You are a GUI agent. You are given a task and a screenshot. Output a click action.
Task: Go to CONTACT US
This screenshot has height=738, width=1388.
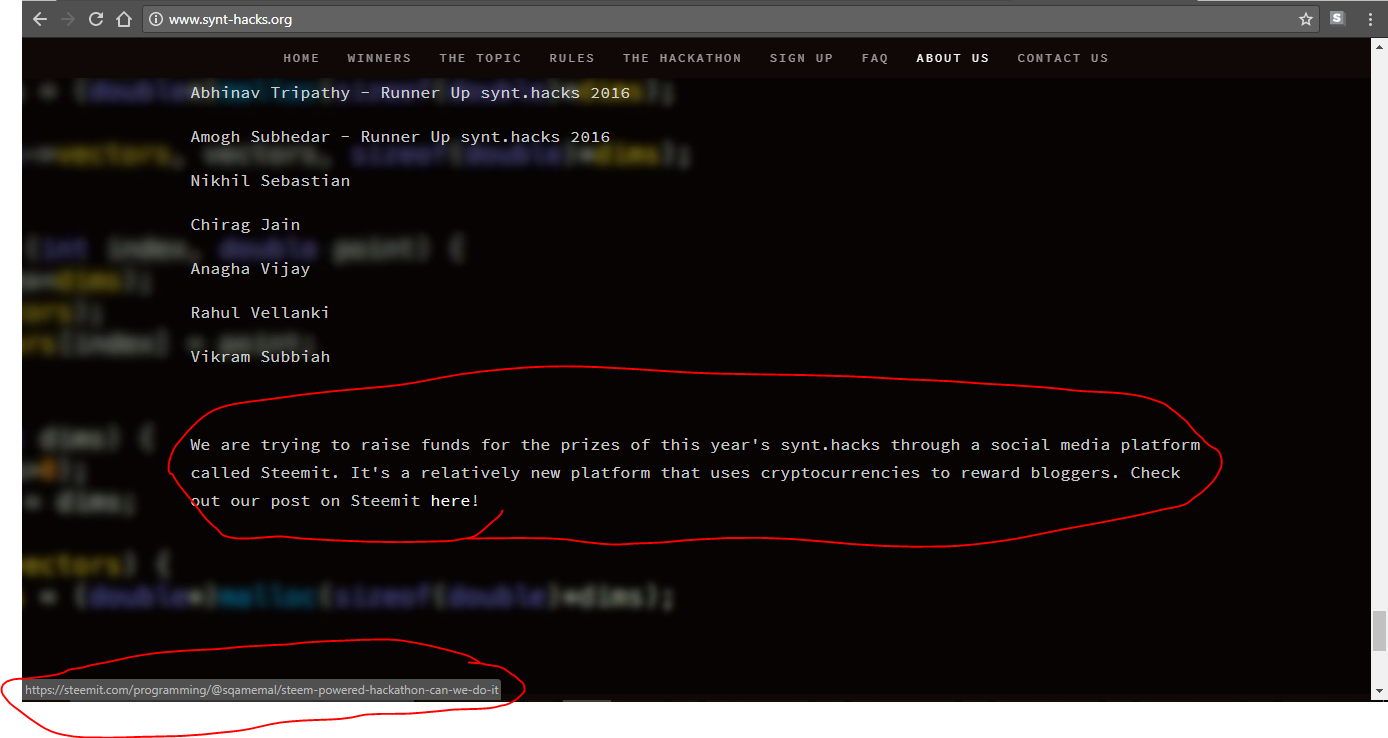coord(1063,58)
